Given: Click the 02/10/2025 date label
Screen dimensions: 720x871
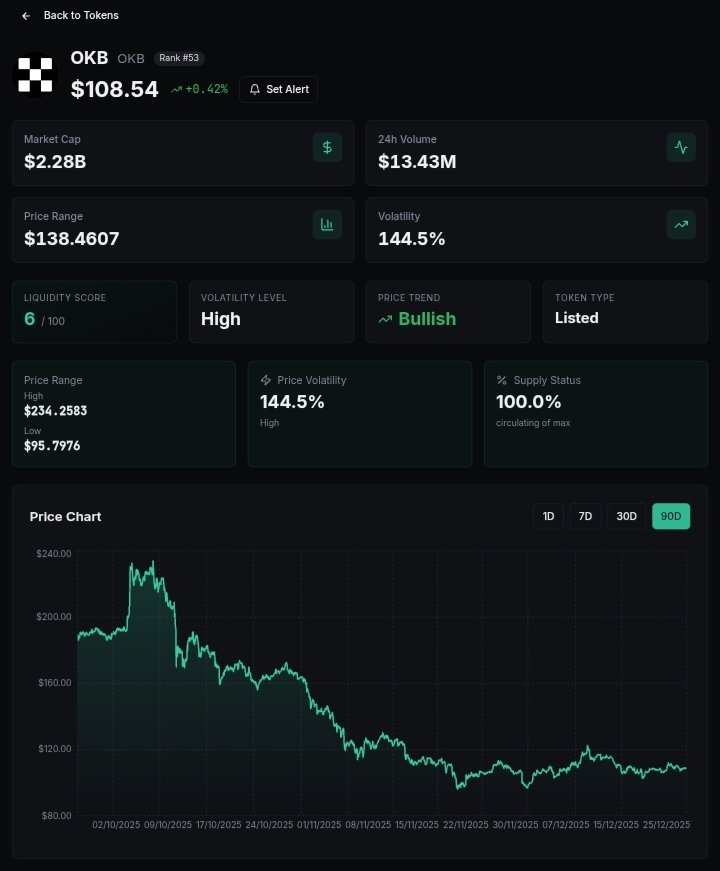Looking at the screenshot, I should click(116, 825).
